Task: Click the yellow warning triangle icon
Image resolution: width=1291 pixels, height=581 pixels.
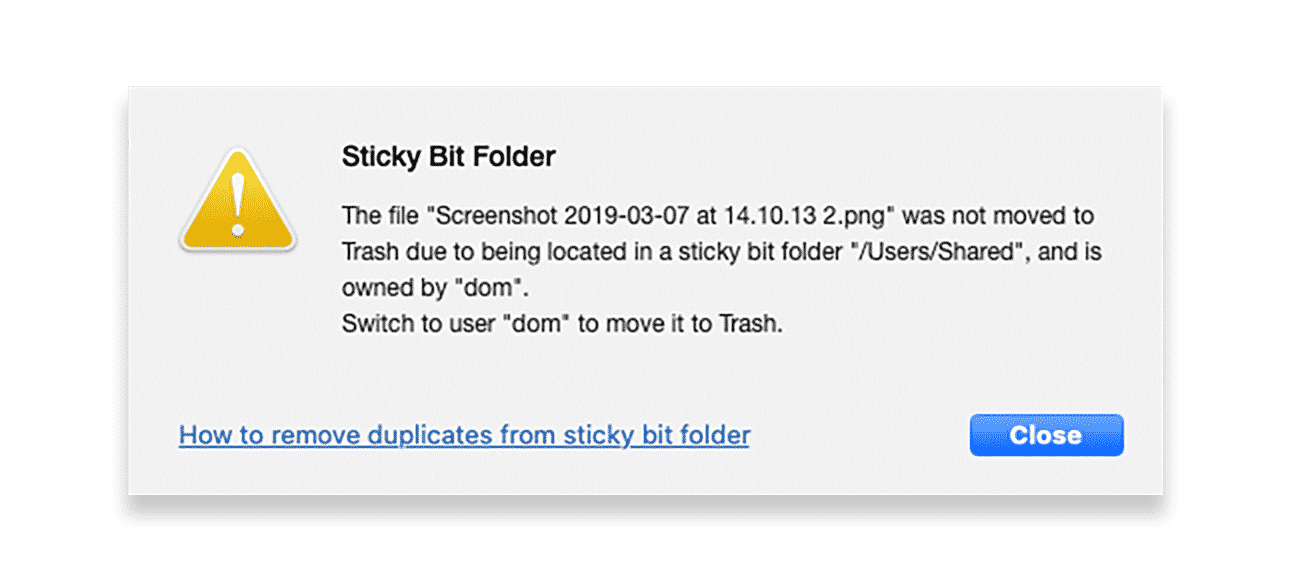Action: click(237, 200)
